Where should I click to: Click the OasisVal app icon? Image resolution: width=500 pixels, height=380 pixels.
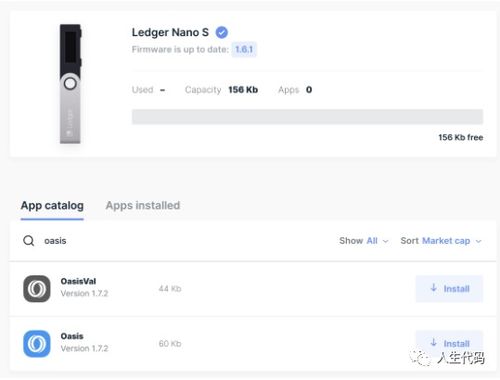(x=37, y=288)
